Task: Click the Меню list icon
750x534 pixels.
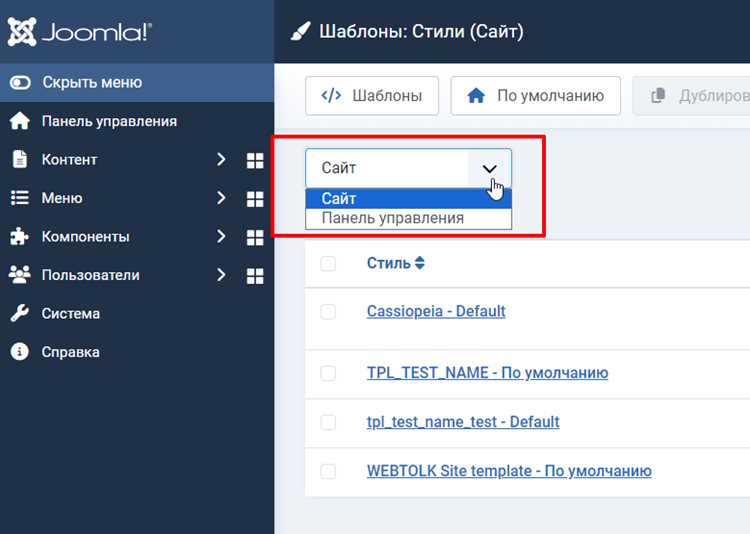Action: [20, 198]
